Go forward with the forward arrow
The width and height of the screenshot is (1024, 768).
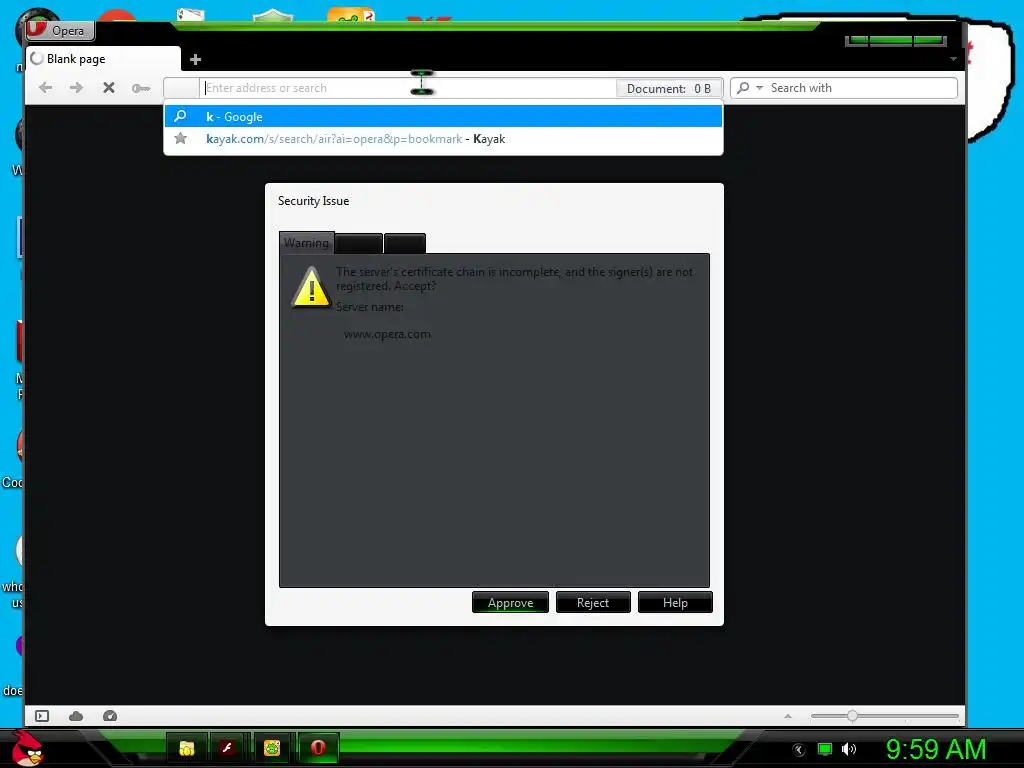76,88
